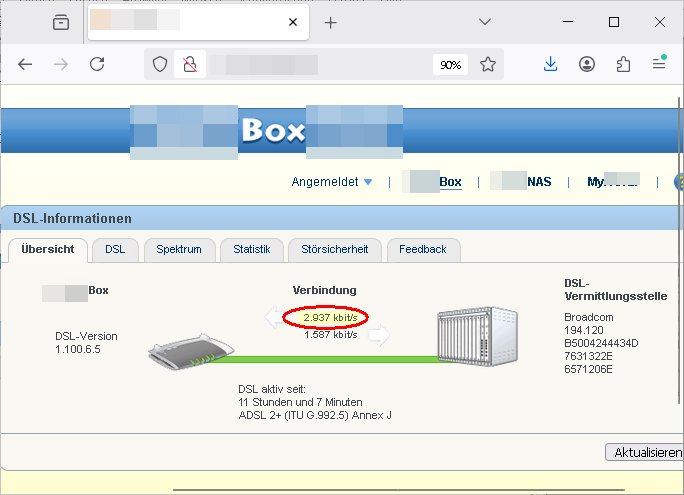Open the Statistik tab
The height and width of the screenshot is (495, 684).
(x=251, y=249)
